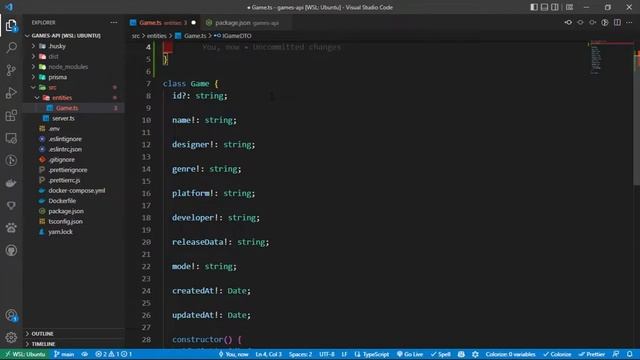This screenshot has width=640, height=360.
Task: Open the Explorer view in the activity bar
Action: coord(11,26)
